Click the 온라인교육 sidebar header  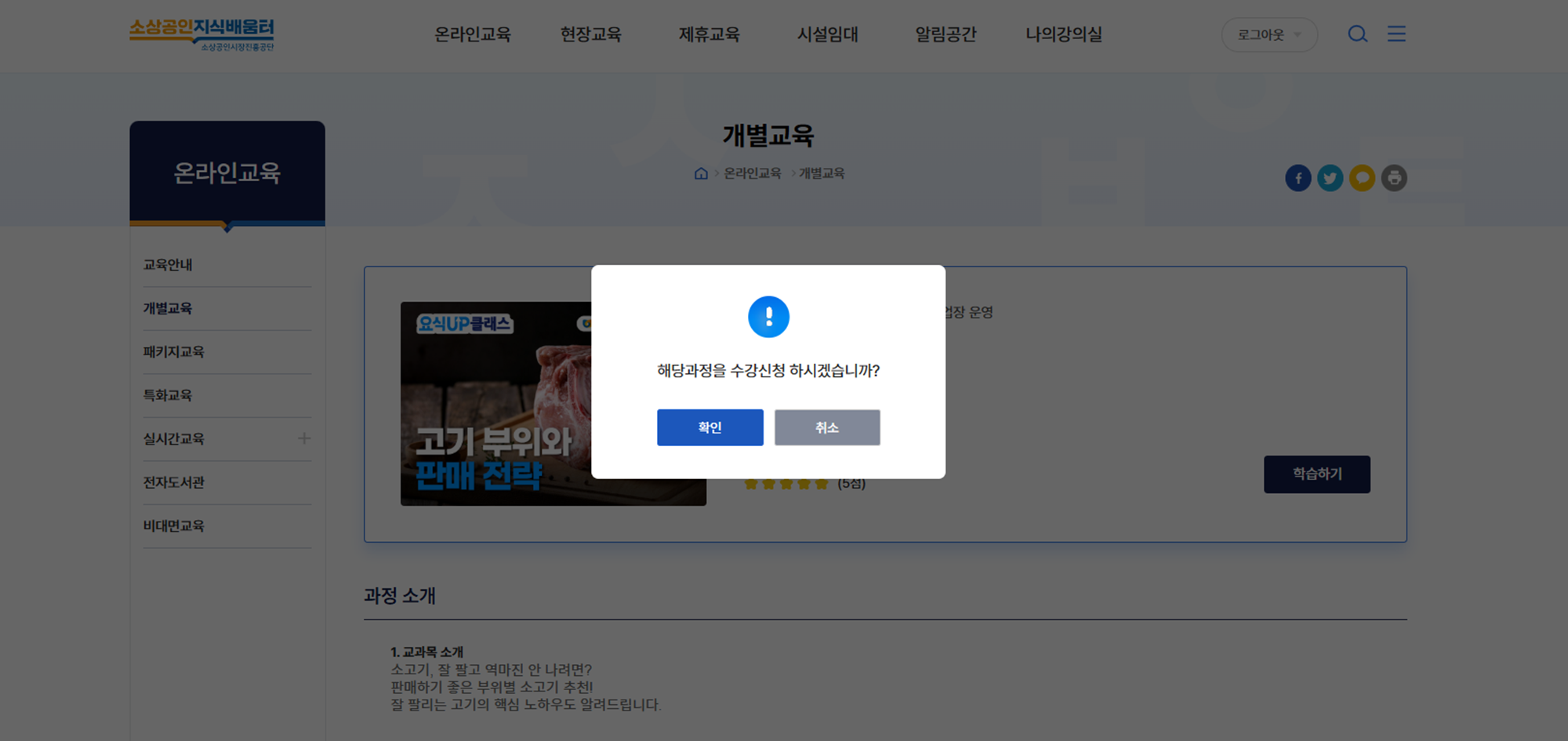point(227,173)
